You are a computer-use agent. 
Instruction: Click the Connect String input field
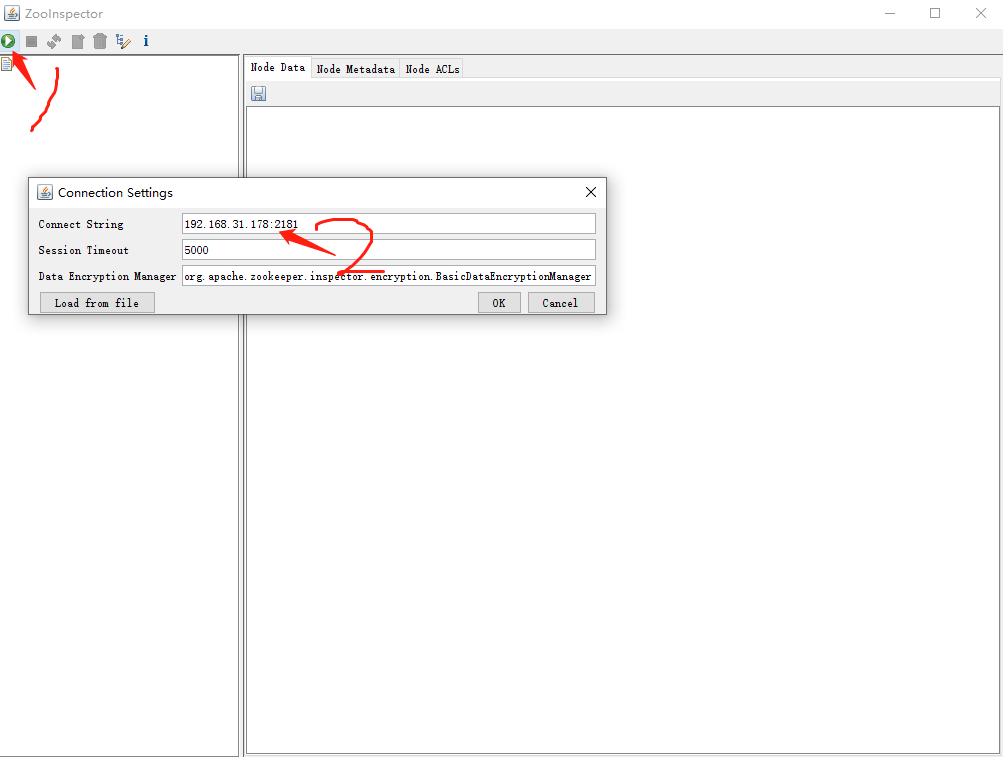[389, 224]
